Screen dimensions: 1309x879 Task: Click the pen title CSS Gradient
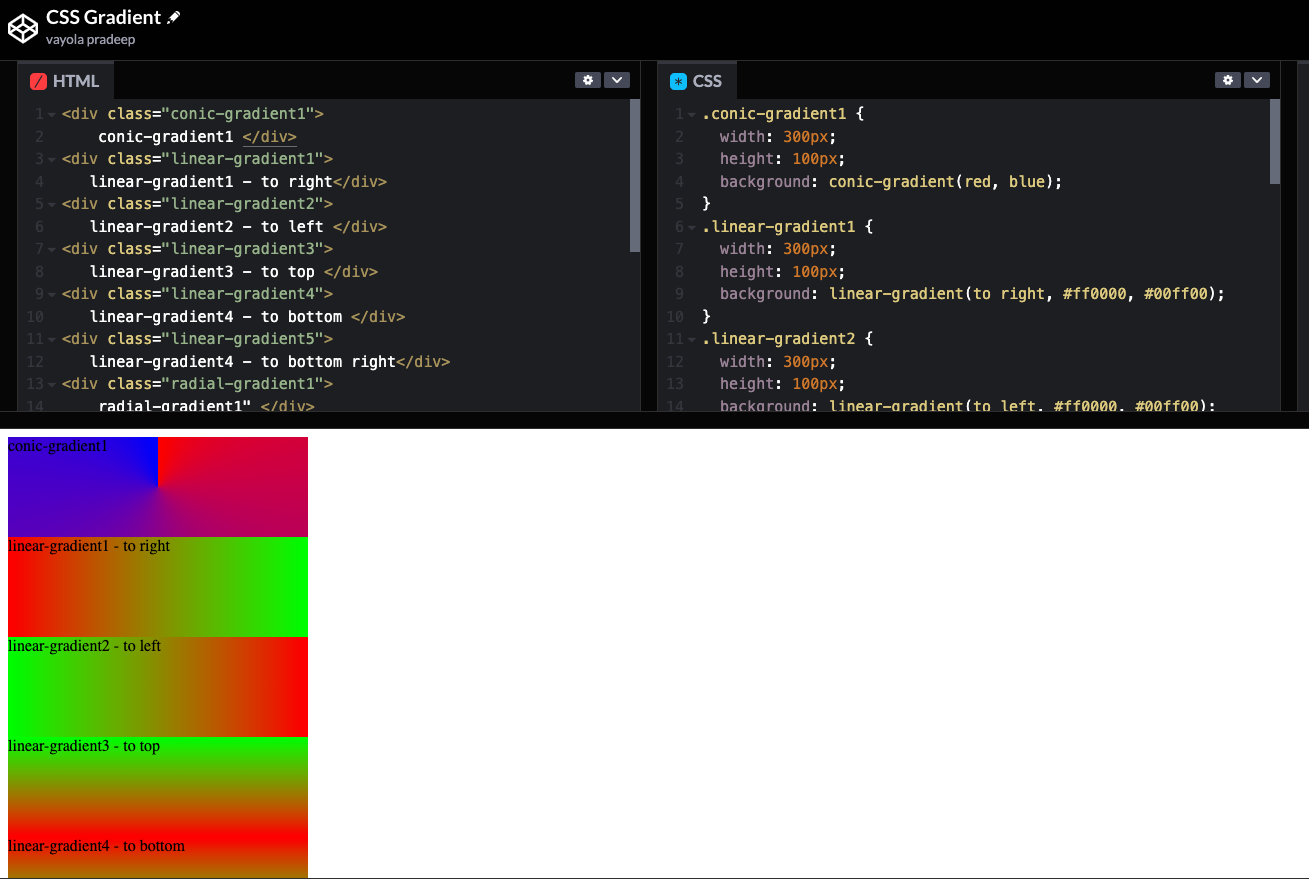(103, 18)
